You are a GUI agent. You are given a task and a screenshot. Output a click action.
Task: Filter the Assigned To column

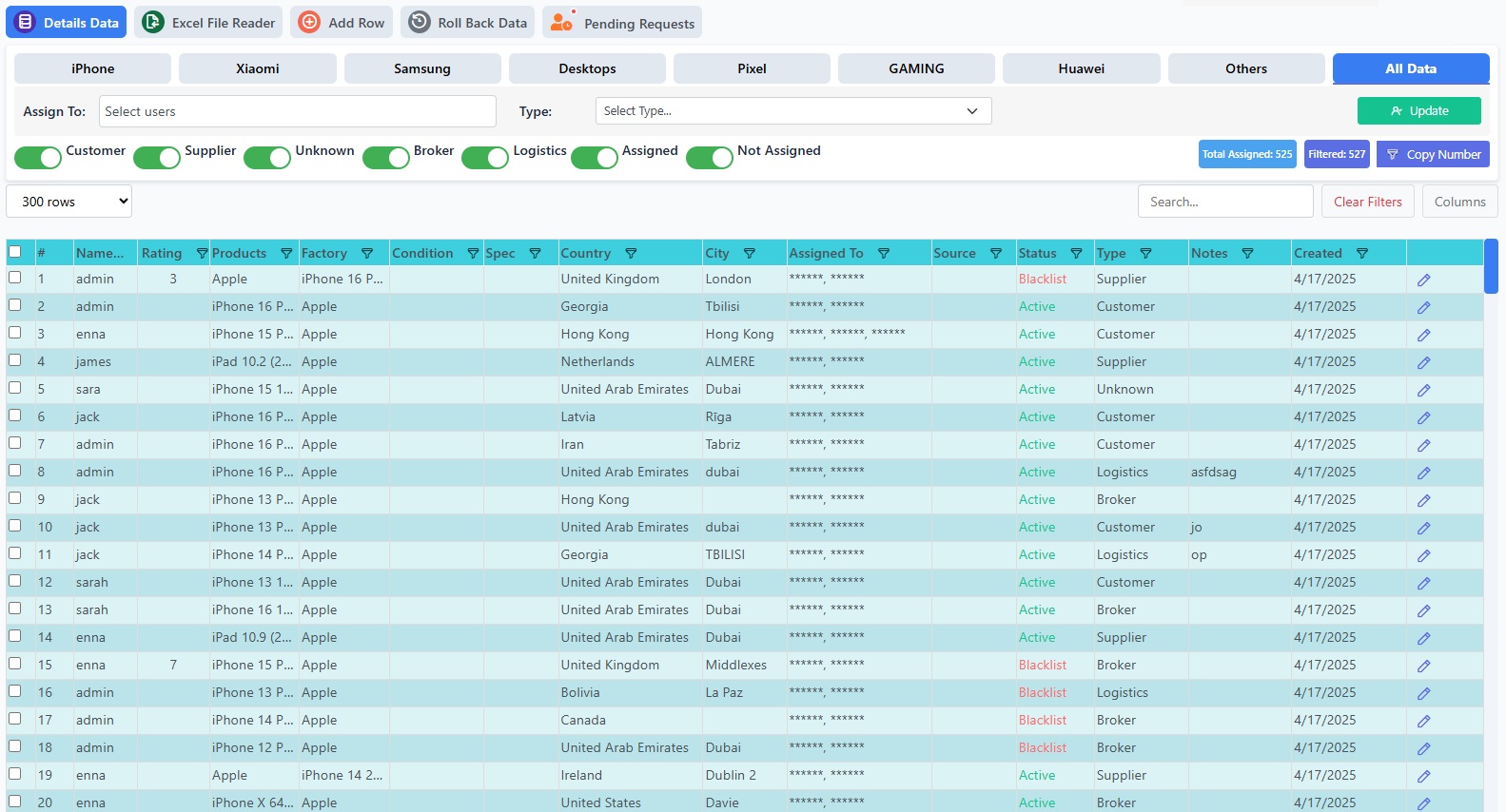click(x=884, y=253)
